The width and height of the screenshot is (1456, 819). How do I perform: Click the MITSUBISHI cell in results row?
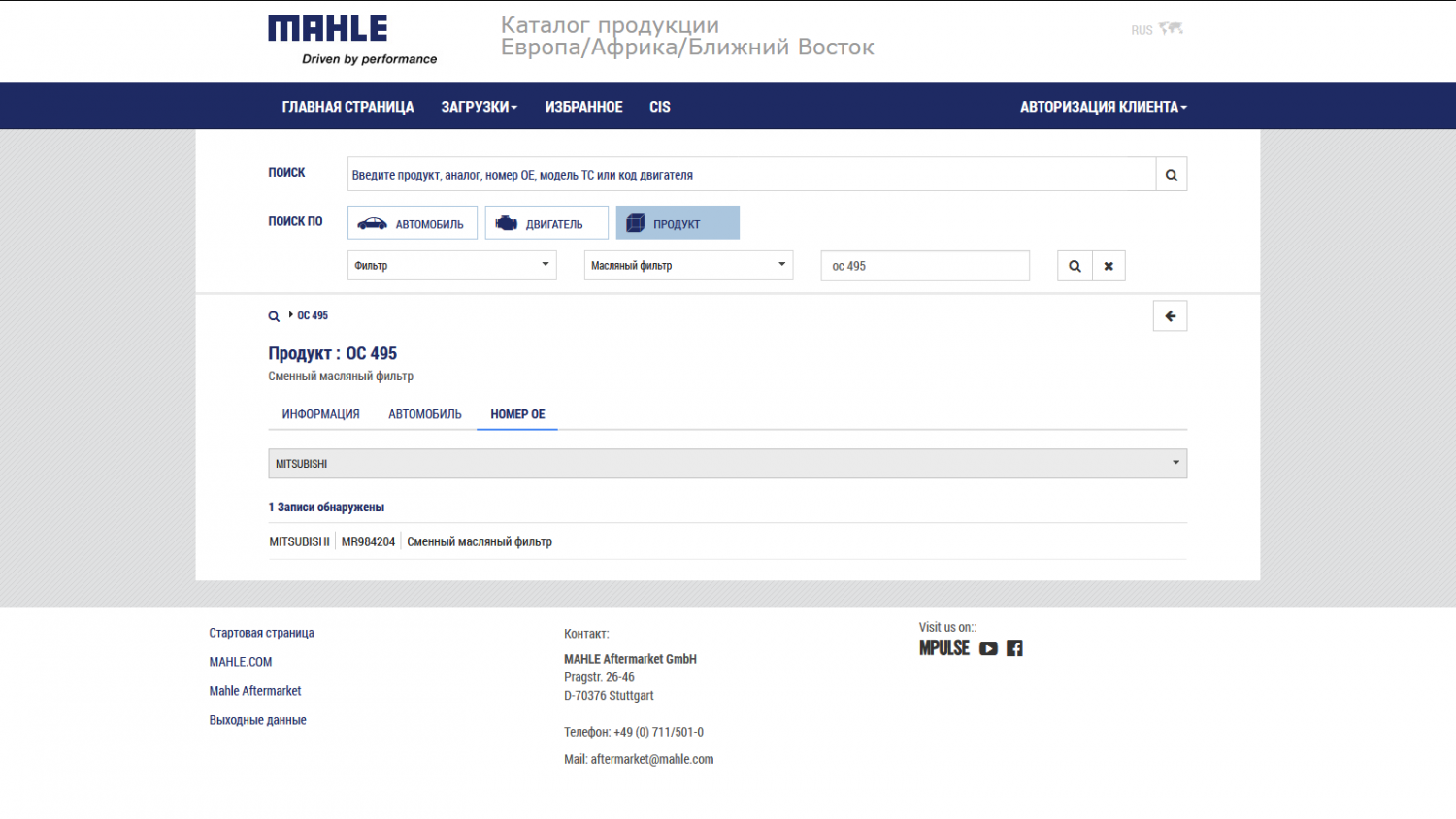pos(299,542)
